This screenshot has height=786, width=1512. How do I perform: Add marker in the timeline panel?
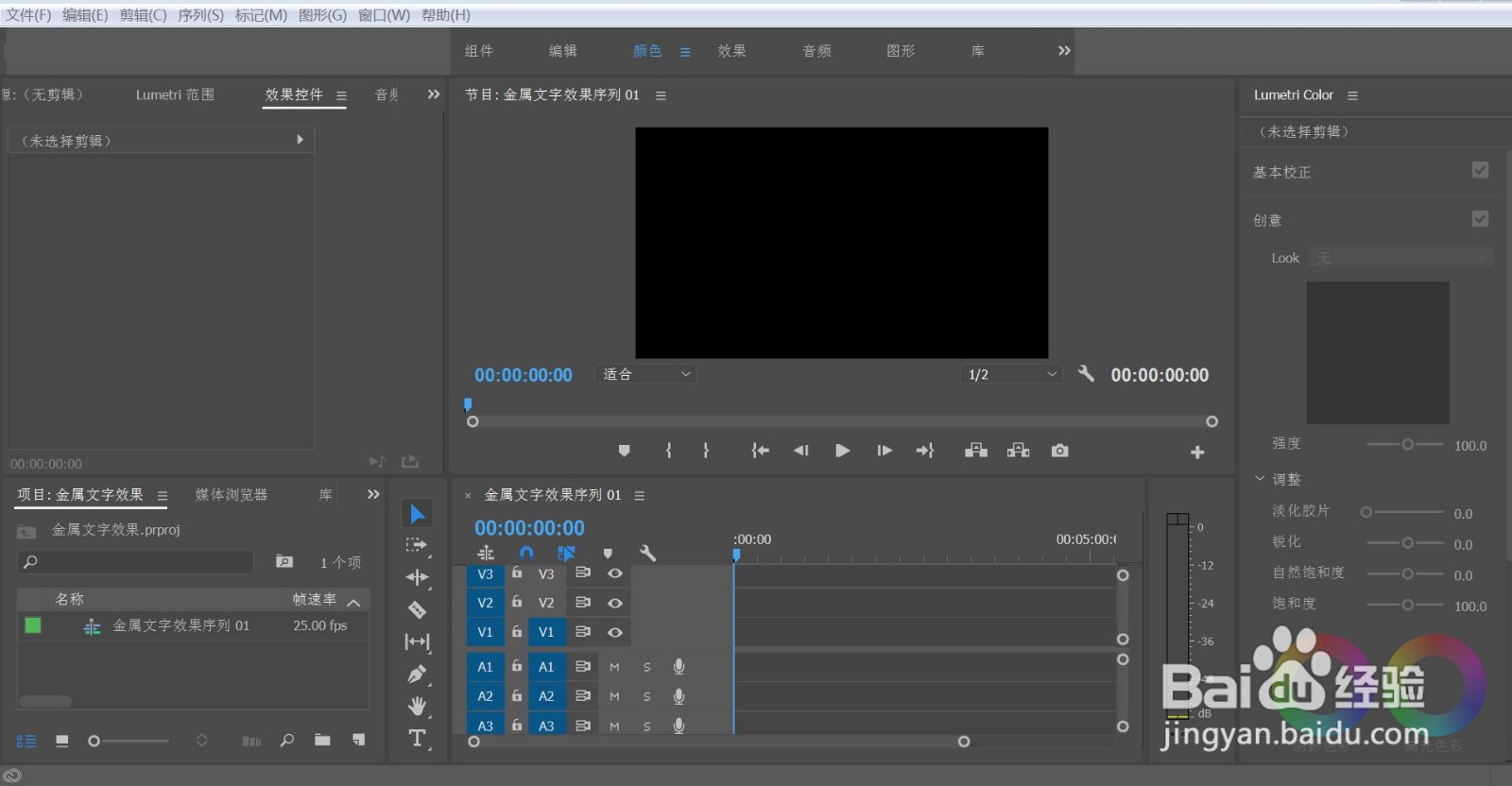pyautogui.click(x=608, y=554)
